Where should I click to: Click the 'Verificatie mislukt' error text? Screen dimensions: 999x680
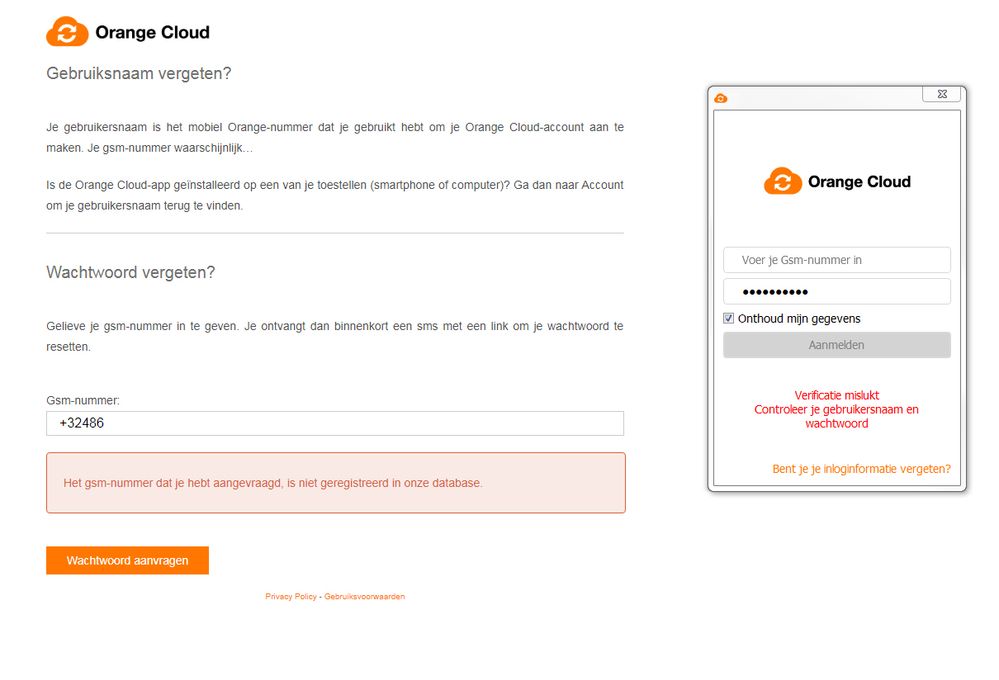(837, 395)
